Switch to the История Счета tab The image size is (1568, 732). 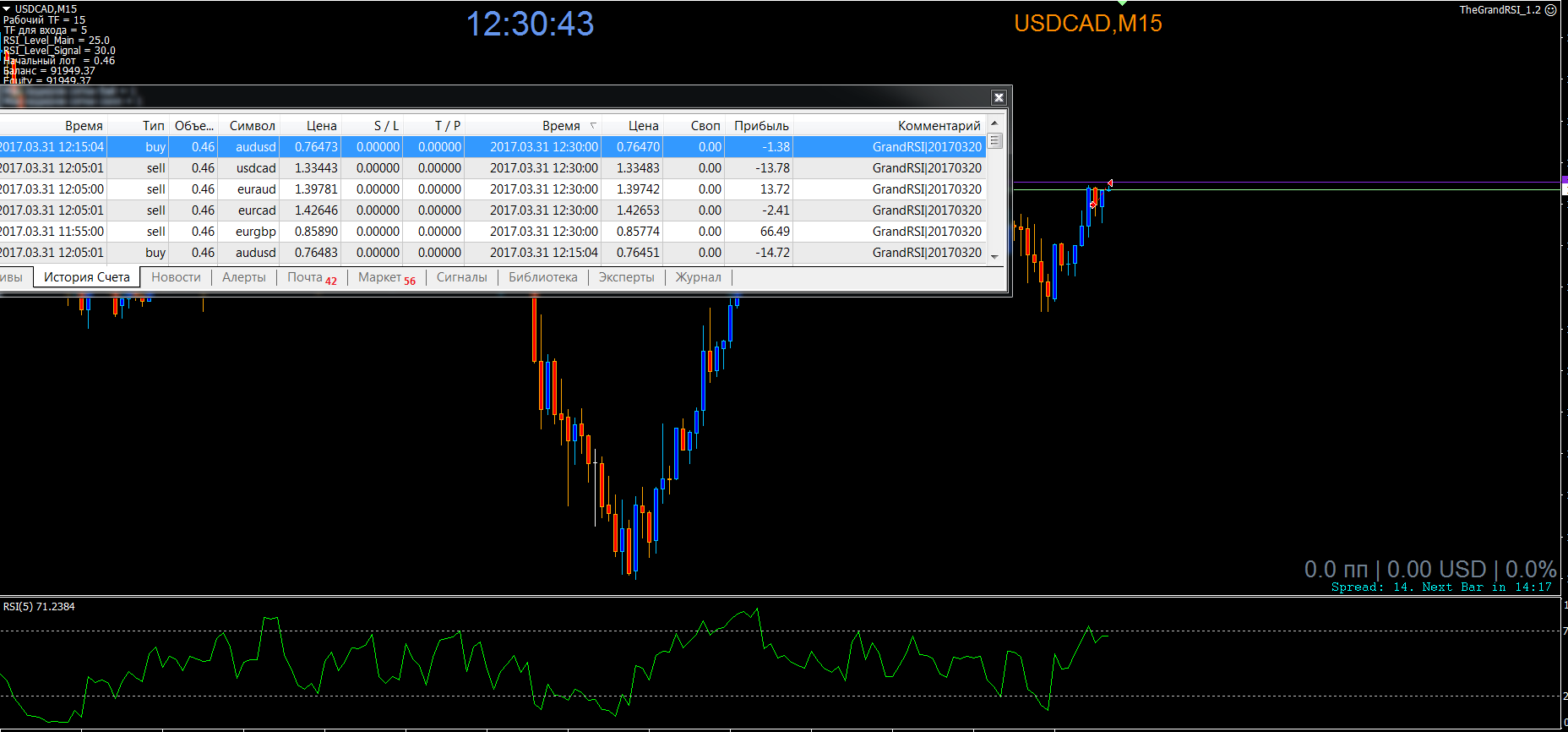86,276
